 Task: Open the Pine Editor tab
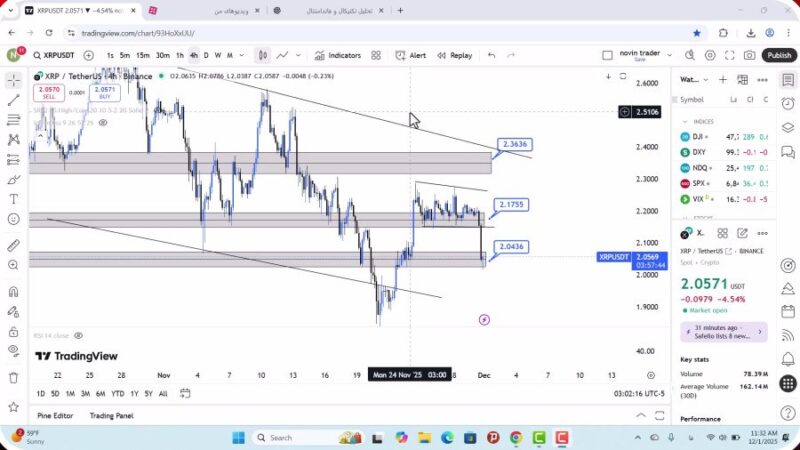pyautogui.click(x=55, y=415)
